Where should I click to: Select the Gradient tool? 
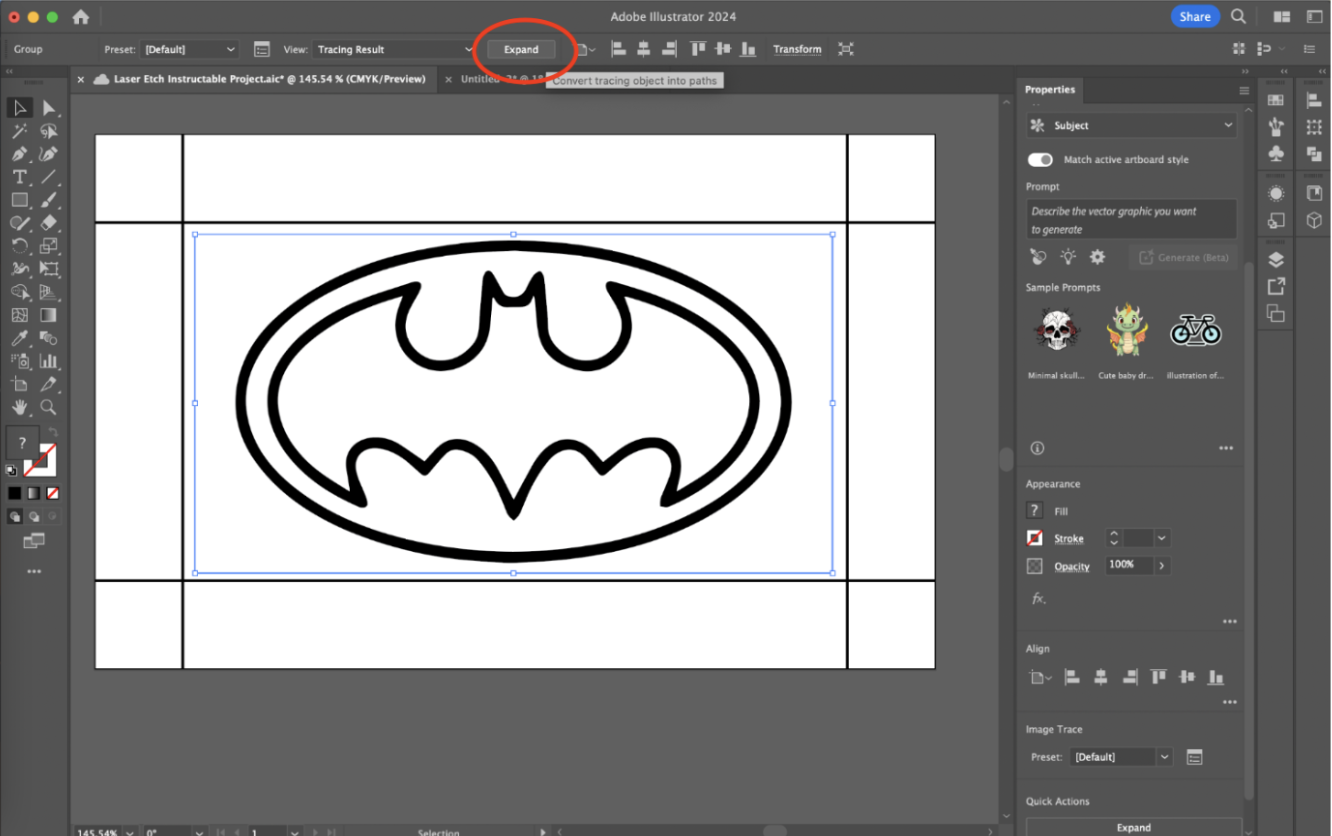[x=48, y=315]
